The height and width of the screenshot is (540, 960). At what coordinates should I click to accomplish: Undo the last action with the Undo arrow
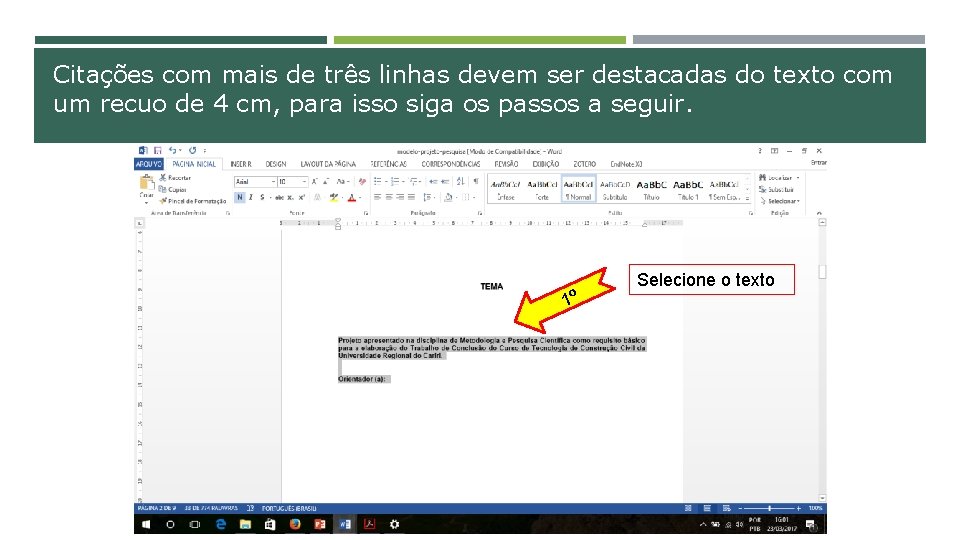[x=173, y=151]
